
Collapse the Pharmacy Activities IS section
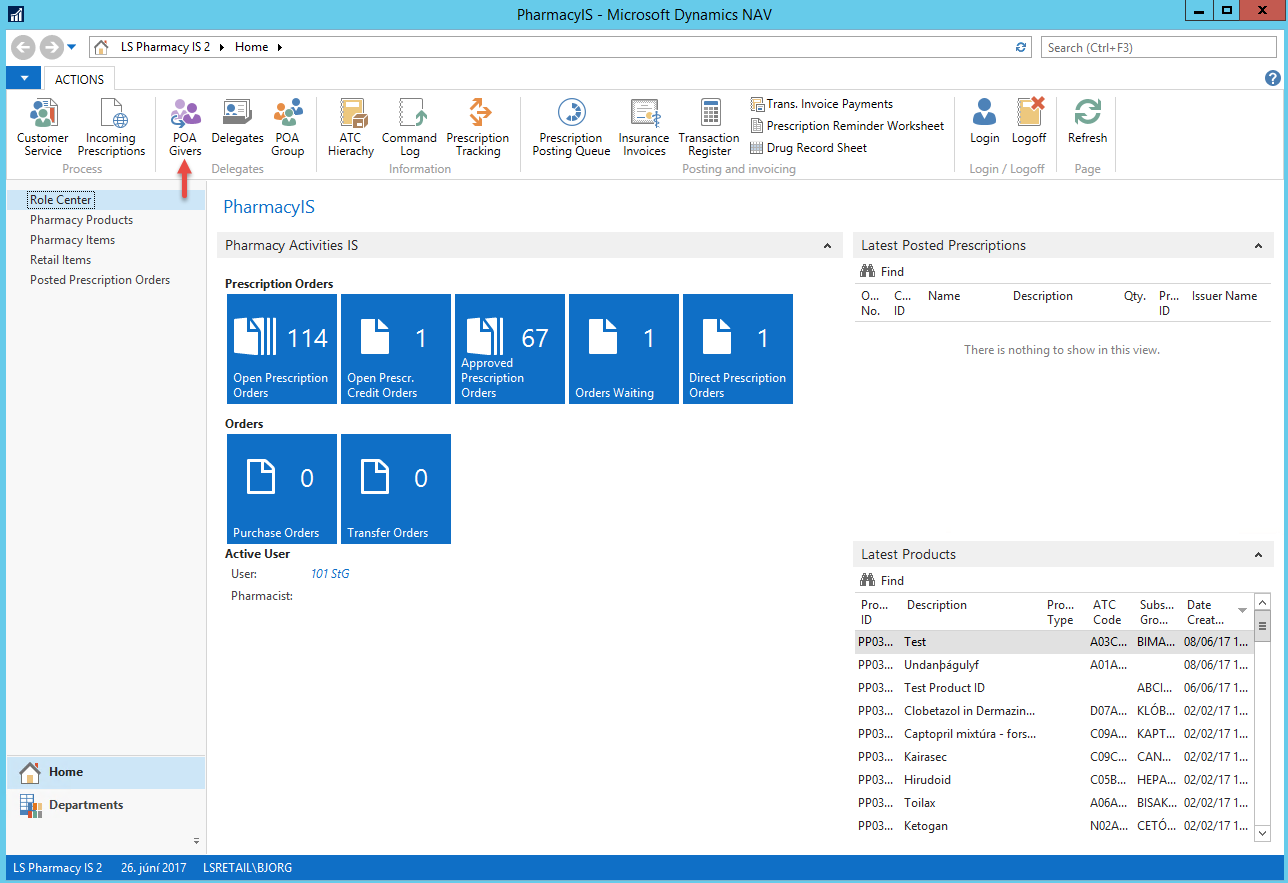coord(827,246)
